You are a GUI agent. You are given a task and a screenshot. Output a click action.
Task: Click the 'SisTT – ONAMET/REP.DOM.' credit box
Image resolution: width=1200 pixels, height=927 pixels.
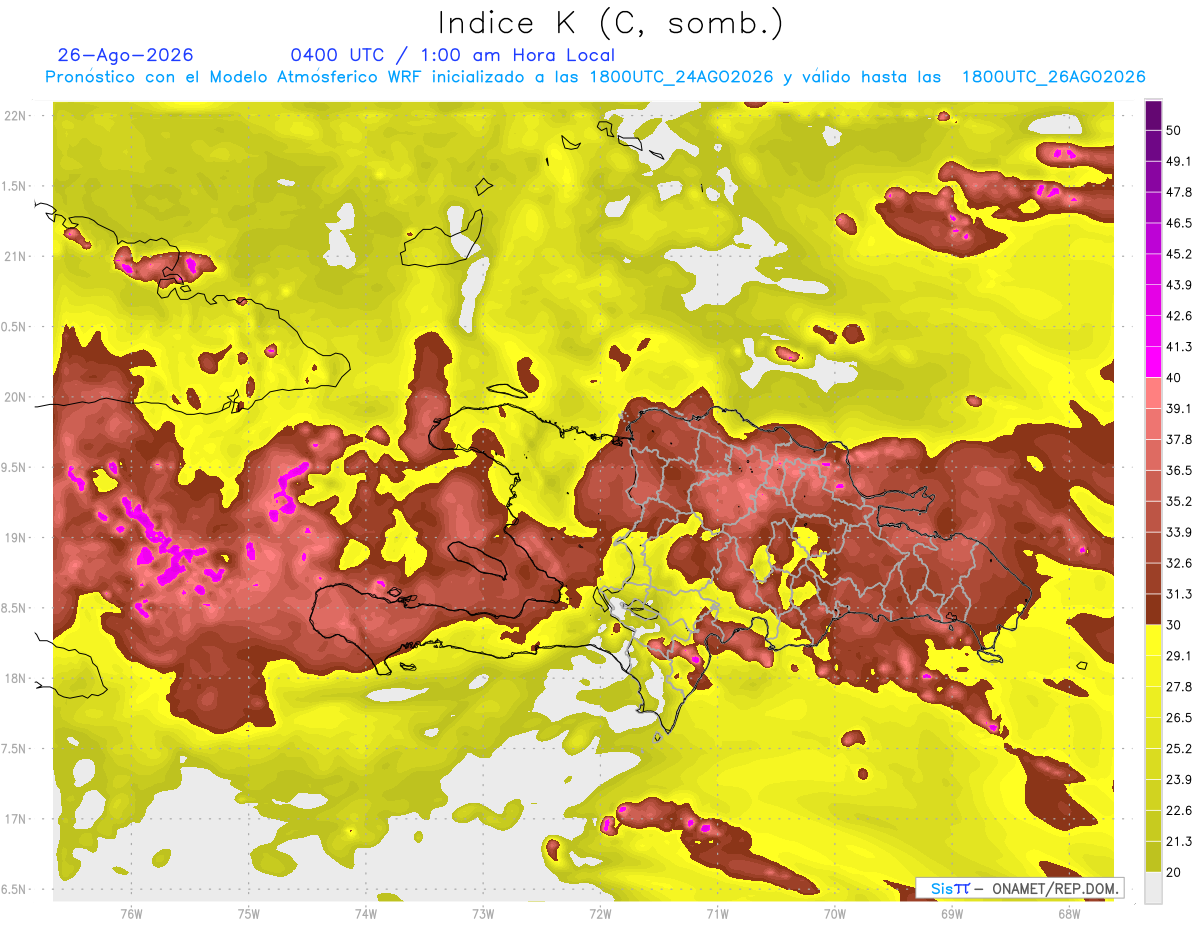pos(1020,888)
